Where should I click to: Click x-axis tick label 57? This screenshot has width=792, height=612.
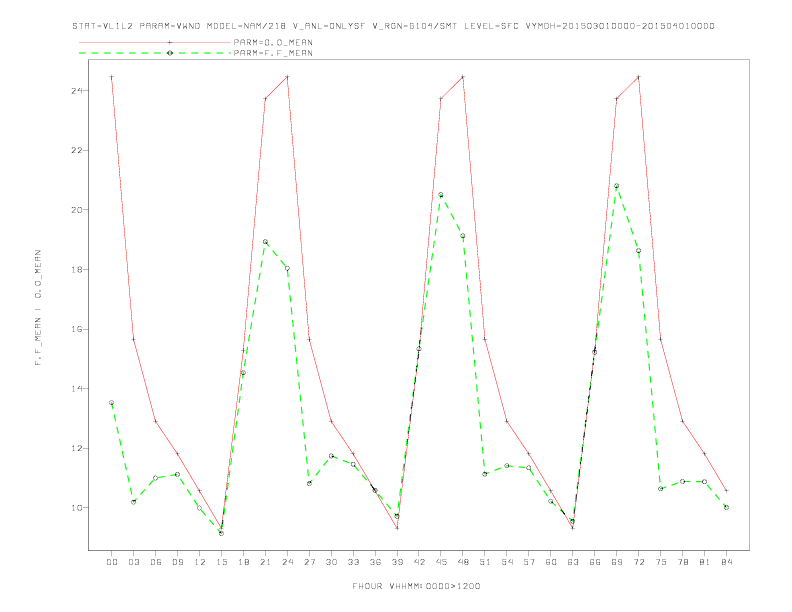click(529, 562)
